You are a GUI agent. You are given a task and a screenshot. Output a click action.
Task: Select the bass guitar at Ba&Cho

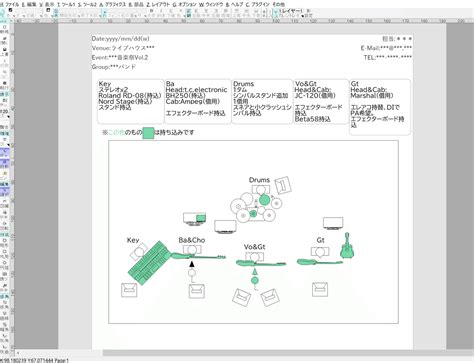[198, 256]
